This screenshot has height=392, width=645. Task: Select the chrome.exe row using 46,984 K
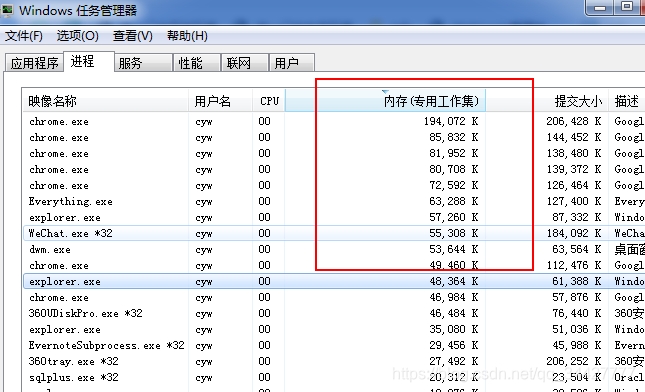tap(334, 297)
